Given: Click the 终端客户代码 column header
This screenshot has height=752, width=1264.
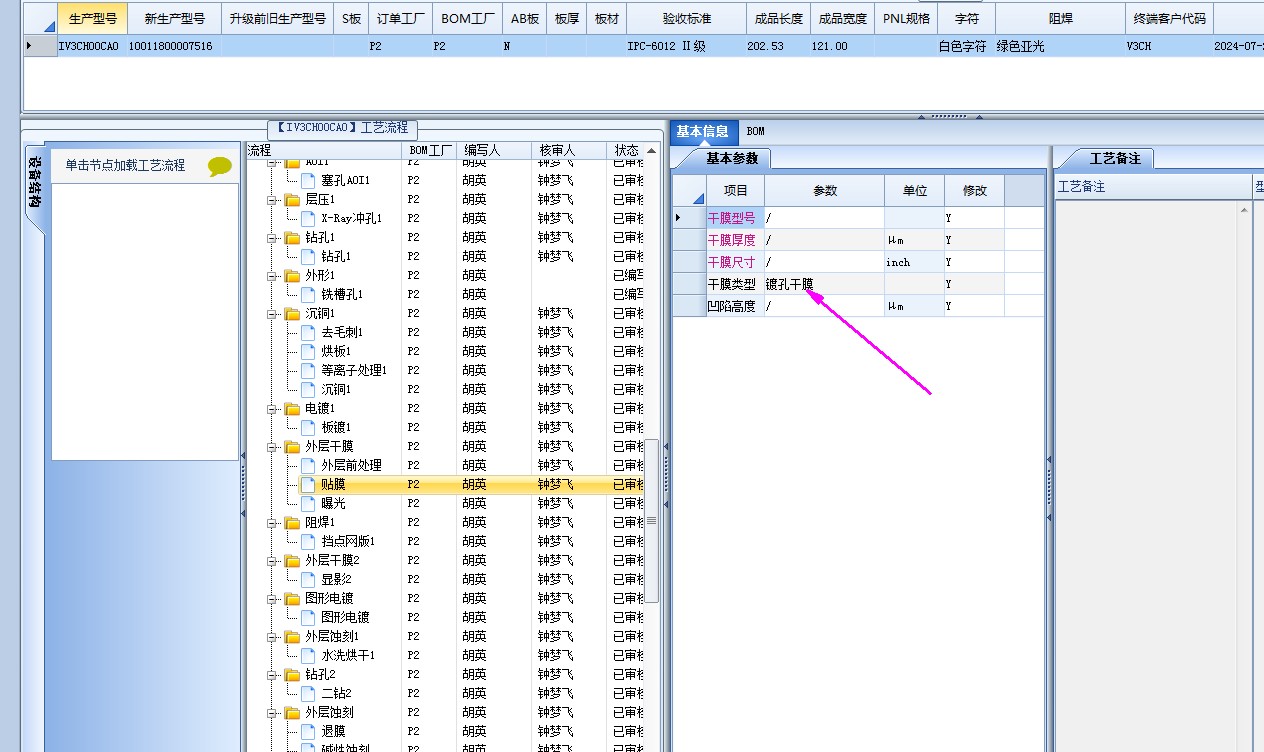Looking at the screenshot, I should (x=1169, y=19).
